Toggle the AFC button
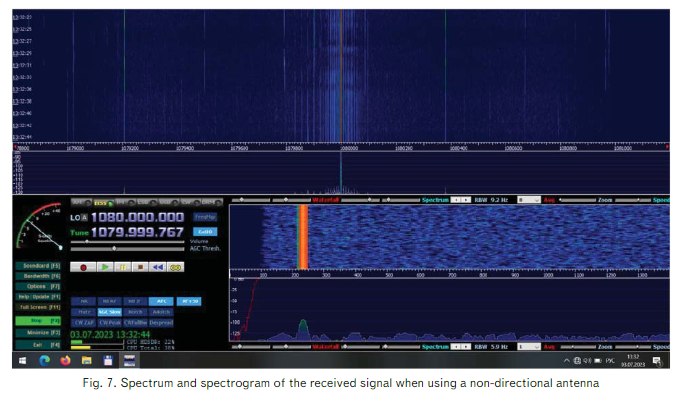 coord(161,301)
